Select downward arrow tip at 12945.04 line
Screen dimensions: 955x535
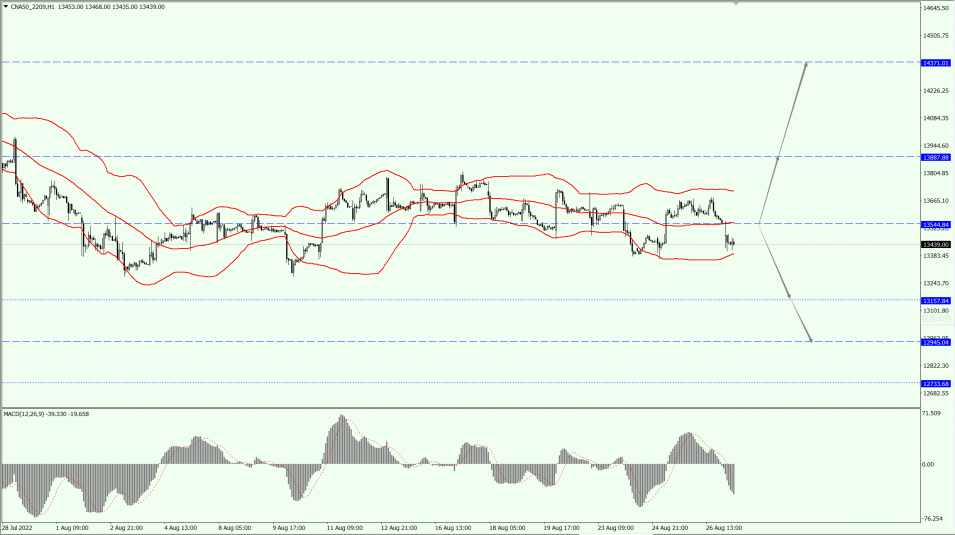click(810, 341)
